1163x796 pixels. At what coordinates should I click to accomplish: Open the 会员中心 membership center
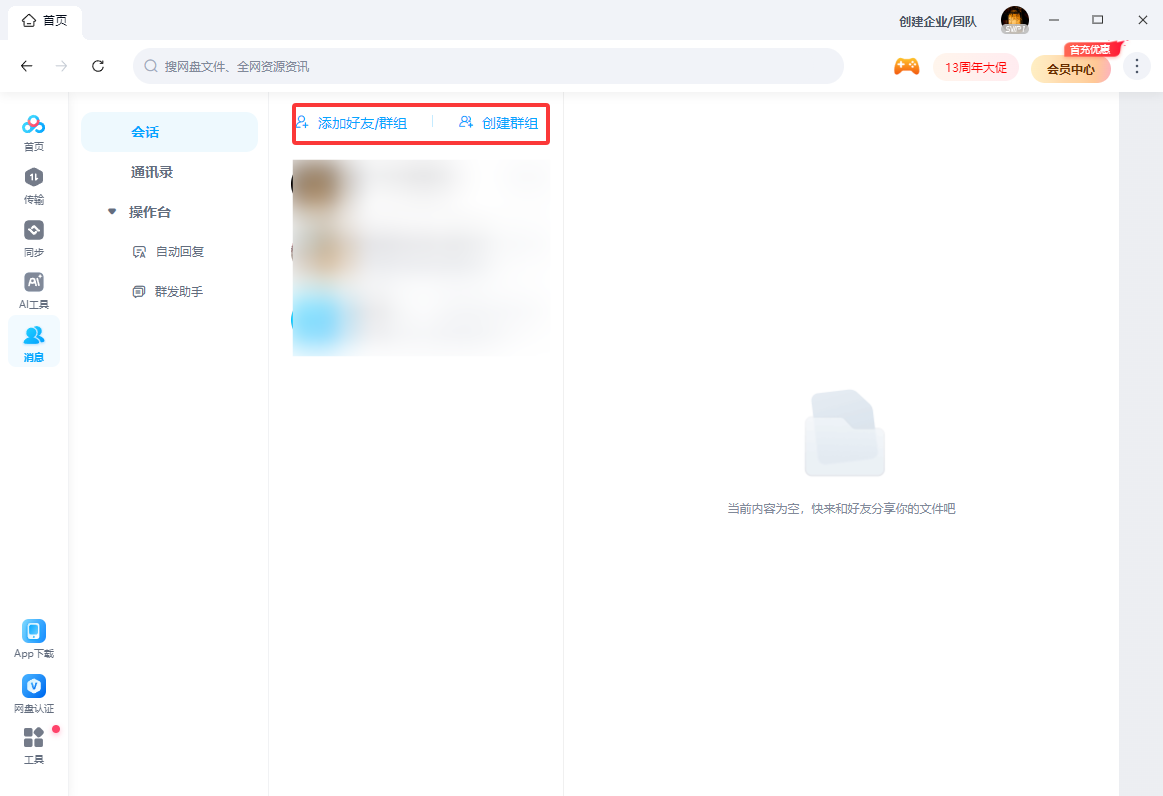(x=1070, y=69)
